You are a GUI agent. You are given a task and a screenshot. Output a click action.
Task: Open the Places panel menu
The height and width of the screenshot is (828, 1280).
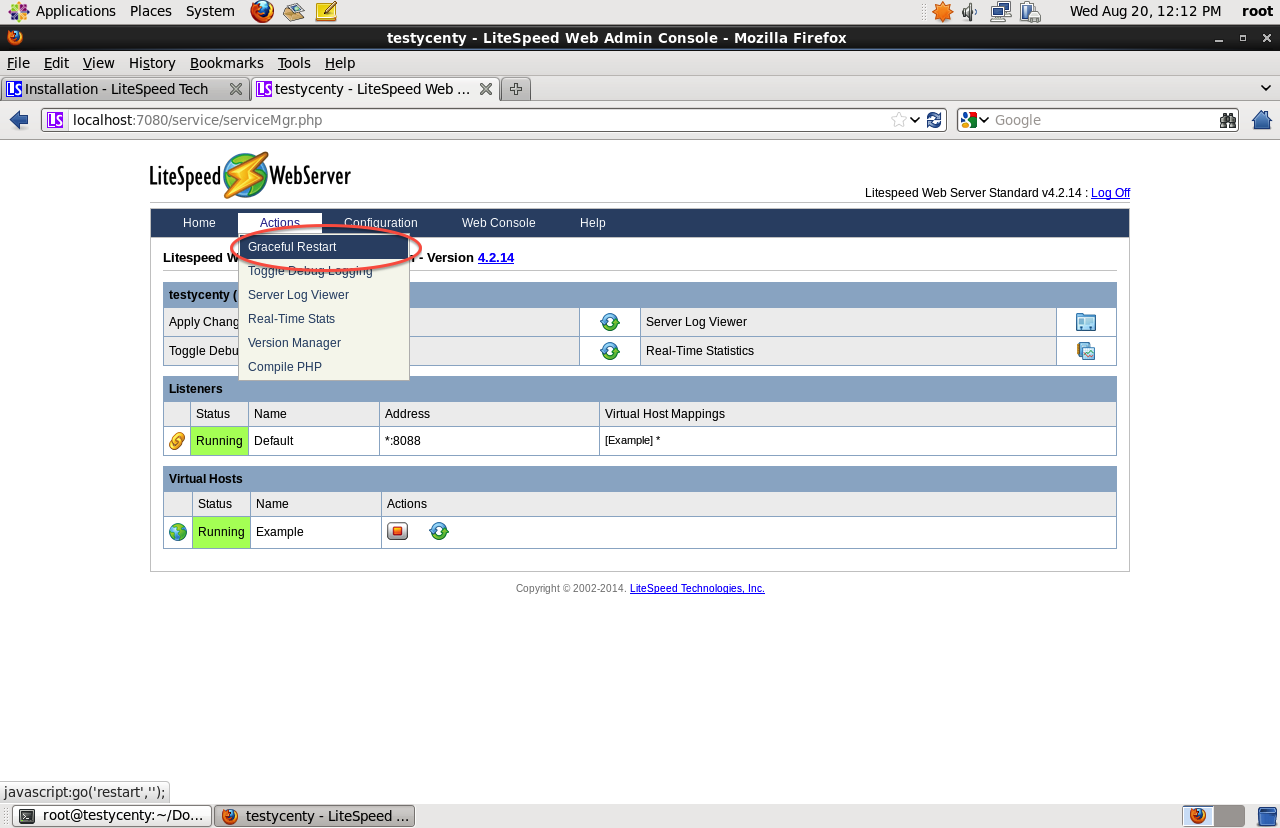[x=151, y=11]
